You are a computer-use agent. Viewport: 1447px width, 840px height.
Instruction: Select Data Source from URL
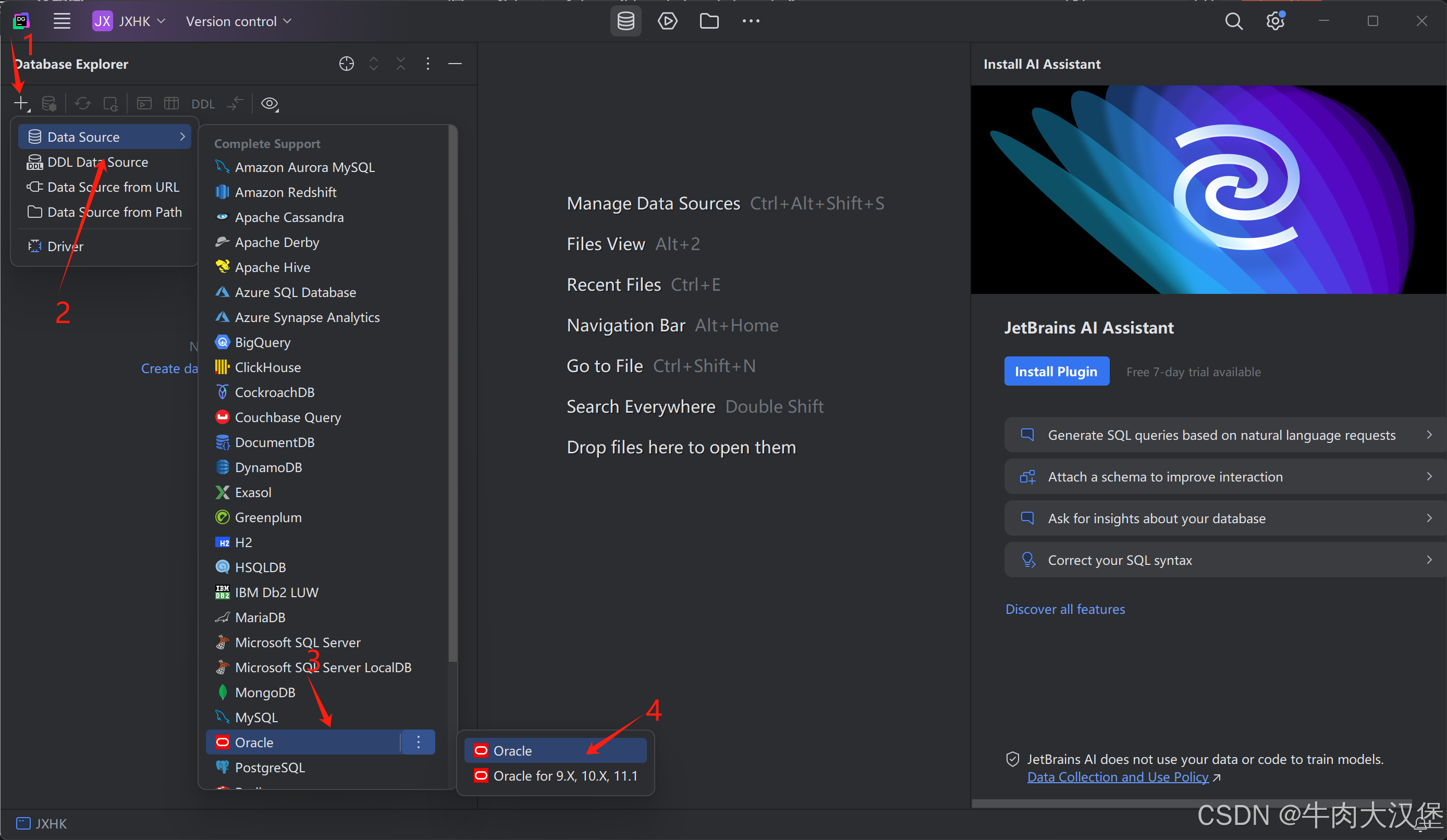tap(105, 187)
